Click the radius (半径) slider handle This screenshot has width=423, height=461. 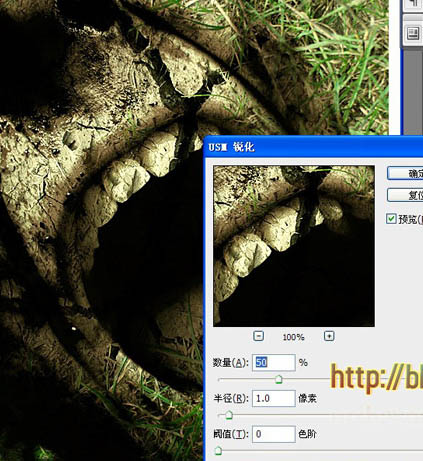pyautogui.click(x=229, y=415)
